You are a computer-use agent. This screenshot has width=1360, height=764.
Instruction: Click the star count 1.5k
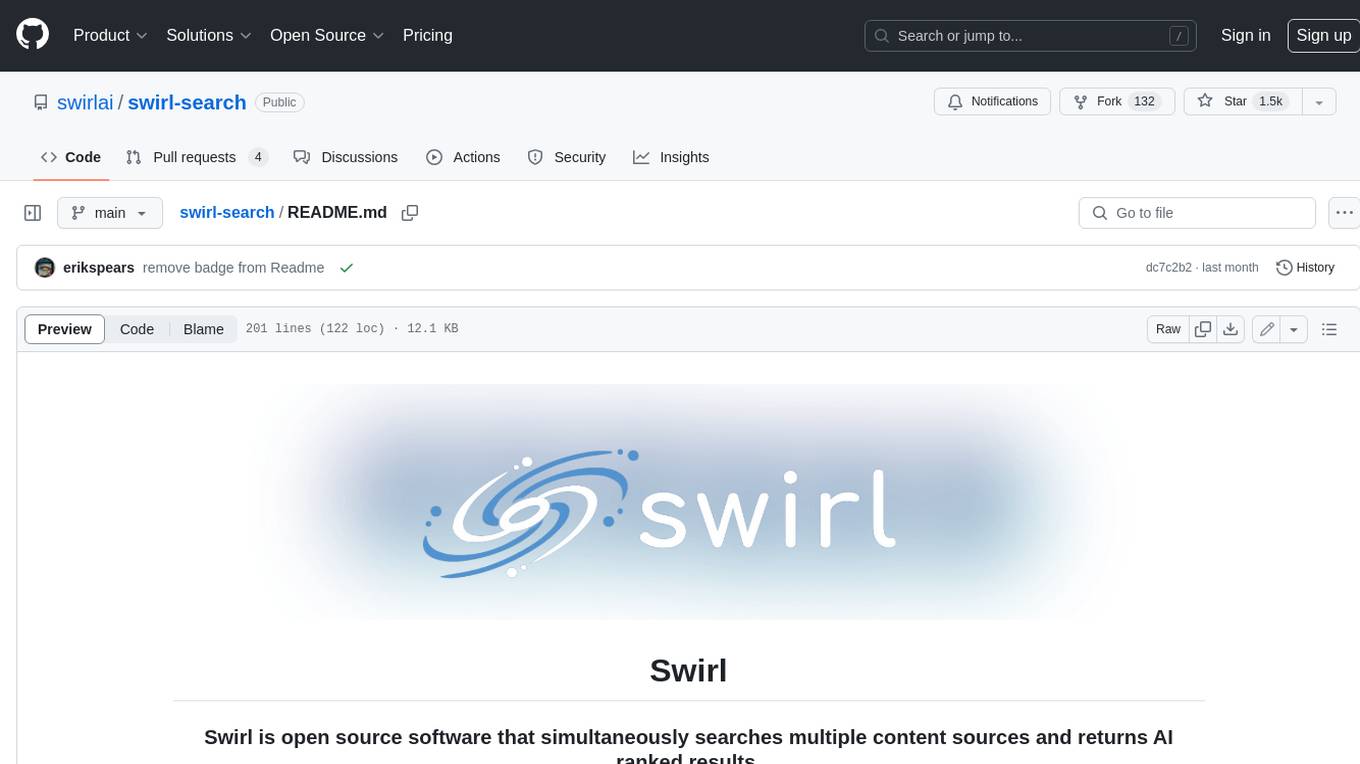1270,102
